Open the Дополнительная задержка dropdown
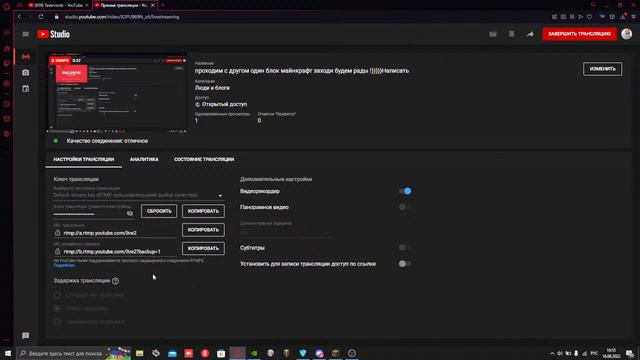 (x=286, y=232)
